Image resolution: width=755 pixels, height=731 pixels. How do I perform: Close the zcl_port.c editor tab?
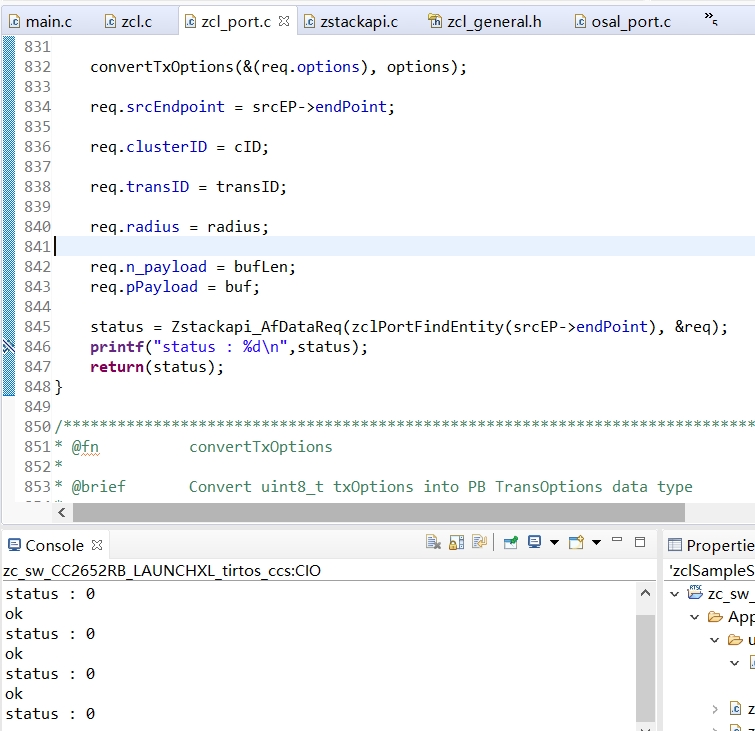284,21
